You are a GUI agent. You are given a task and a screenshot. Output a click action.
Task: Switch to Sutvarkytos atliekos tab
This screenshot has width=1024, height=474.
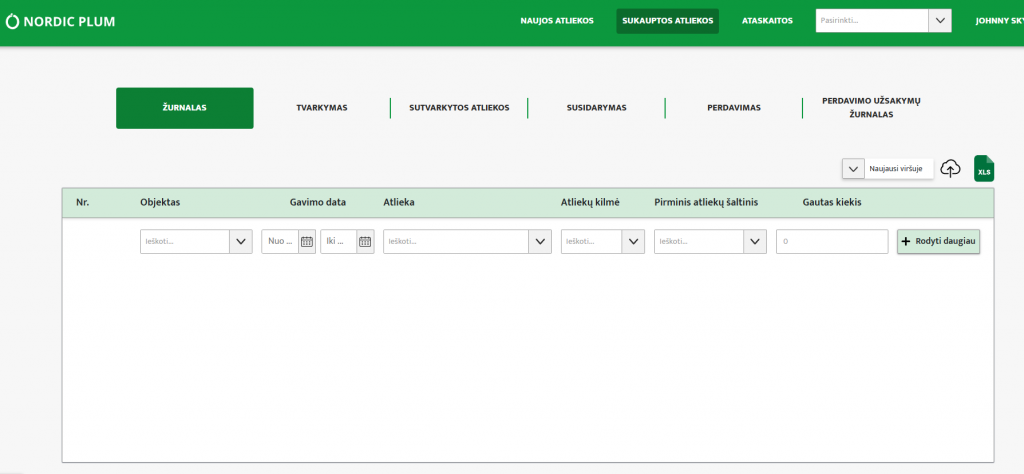459,108
